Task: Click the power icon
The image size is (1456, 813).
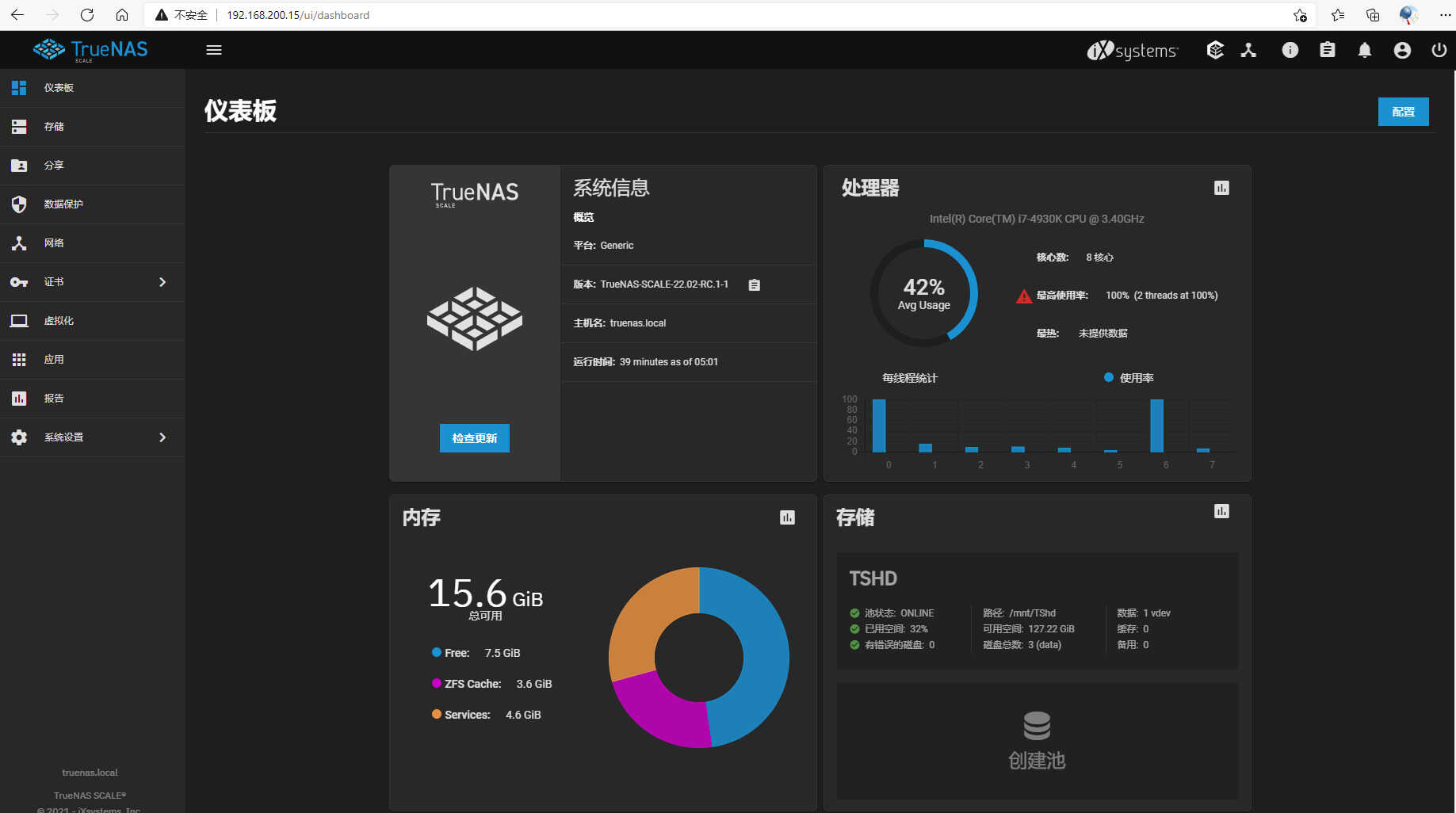Action: 1439,50
